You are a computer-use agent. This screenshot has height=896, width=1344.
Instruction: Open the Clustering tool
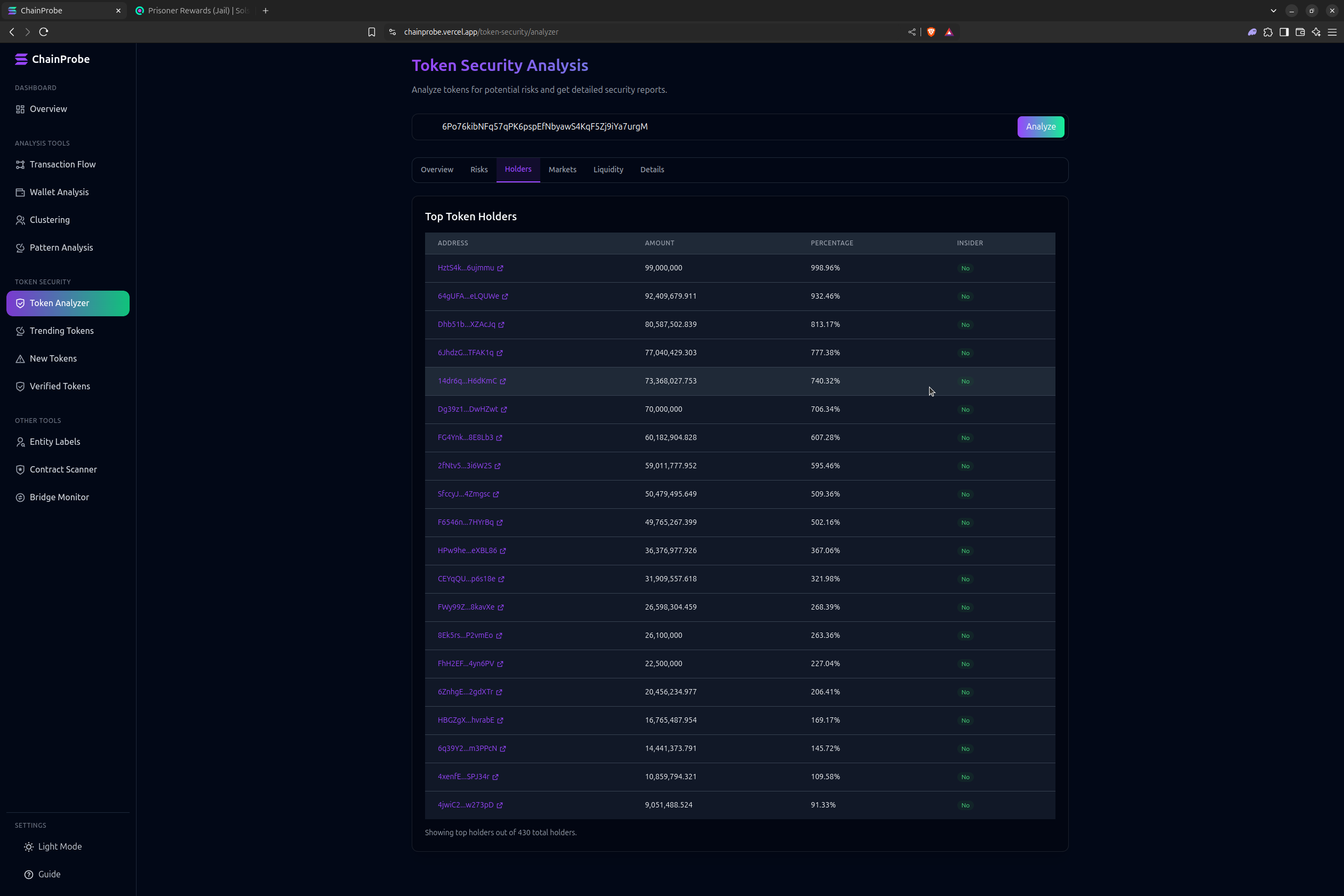(x=67, y=220)
